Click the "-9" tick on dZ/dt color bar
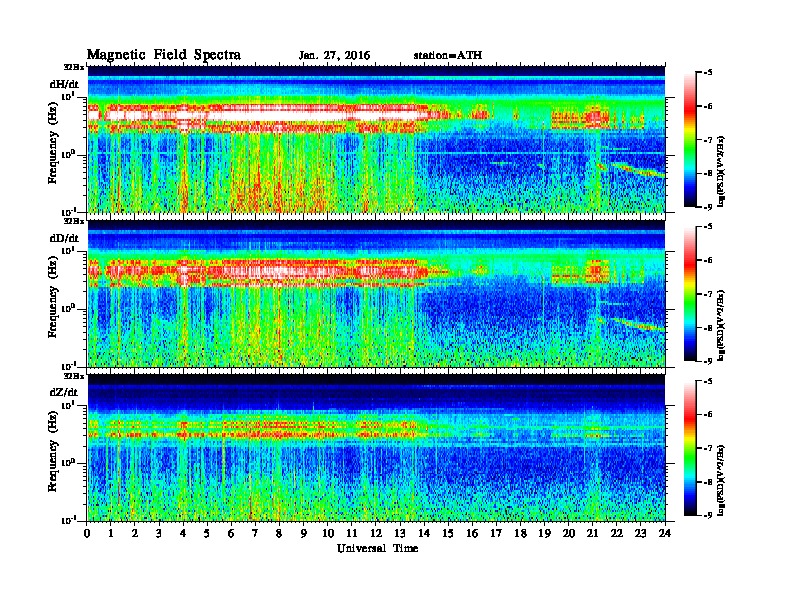This screenshot has height=612, width=792. (x=709, y=516)
